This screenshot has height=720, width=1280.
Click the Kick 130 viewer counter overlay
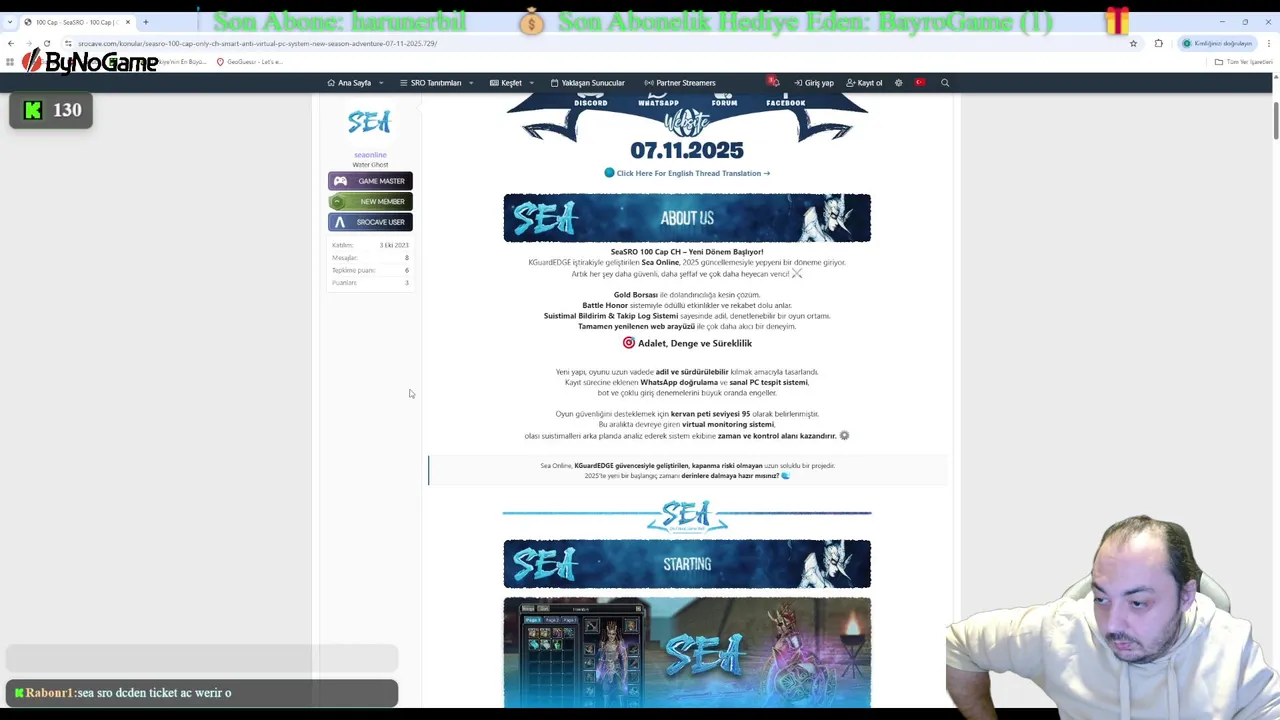pos(51,110)
